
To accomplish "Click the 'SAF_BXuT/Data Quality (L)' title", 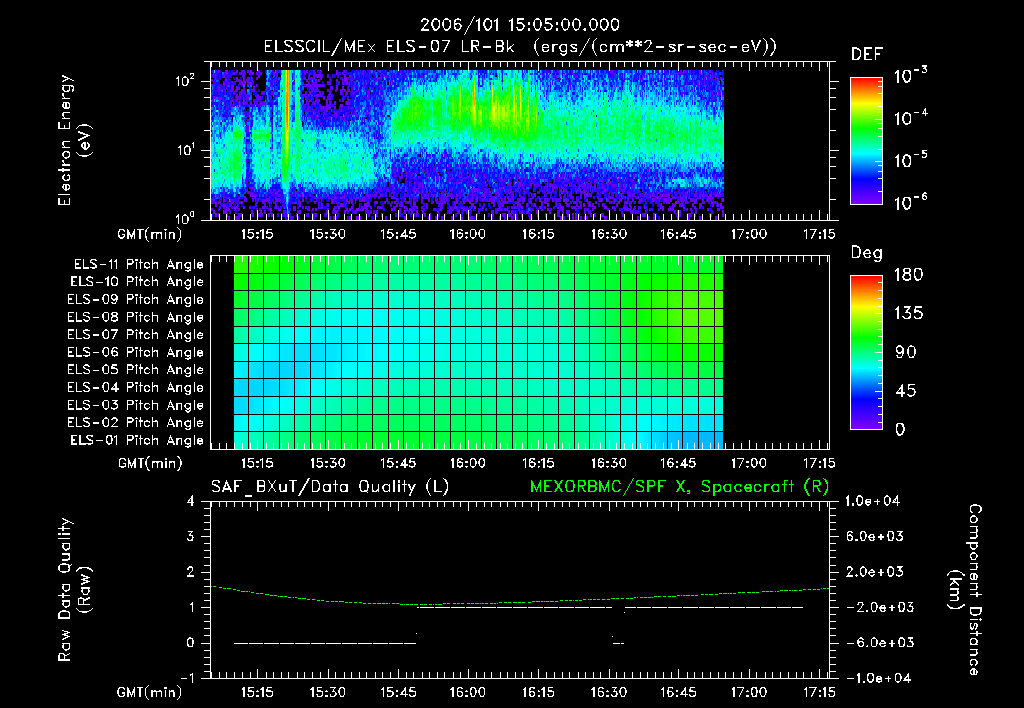I will click(330, 487).
